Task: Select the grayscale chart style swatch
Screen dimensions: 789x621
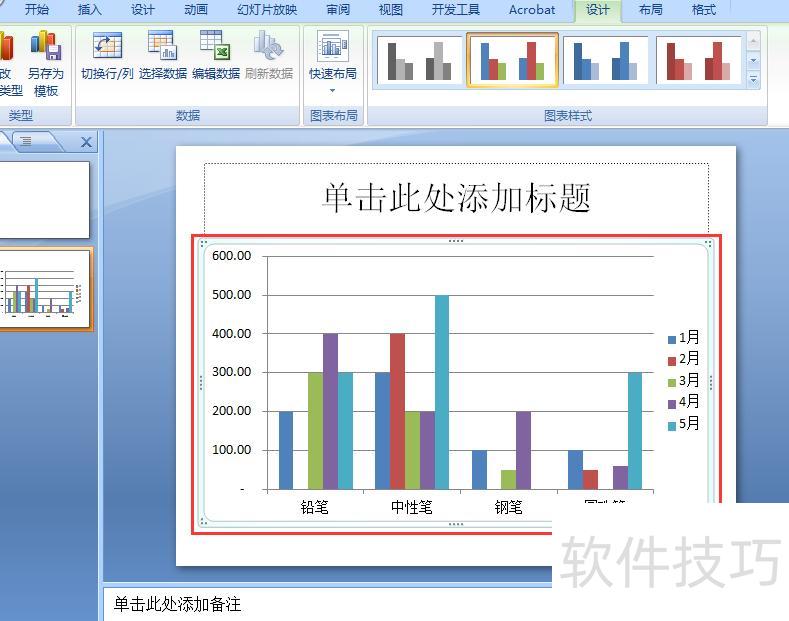Action: click(x=419, y=60)
